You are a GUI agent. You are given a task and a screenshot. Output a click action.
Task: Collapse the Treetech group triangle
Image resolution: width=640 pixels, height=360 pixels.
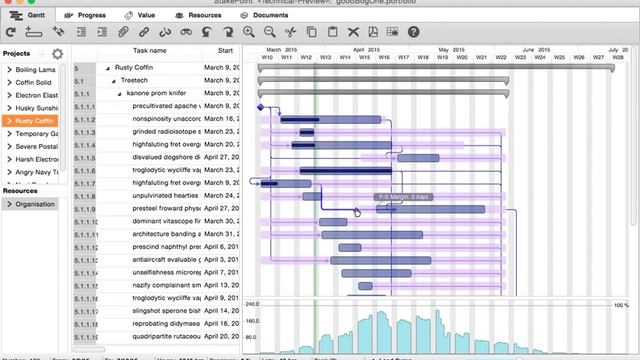[114, 81]
